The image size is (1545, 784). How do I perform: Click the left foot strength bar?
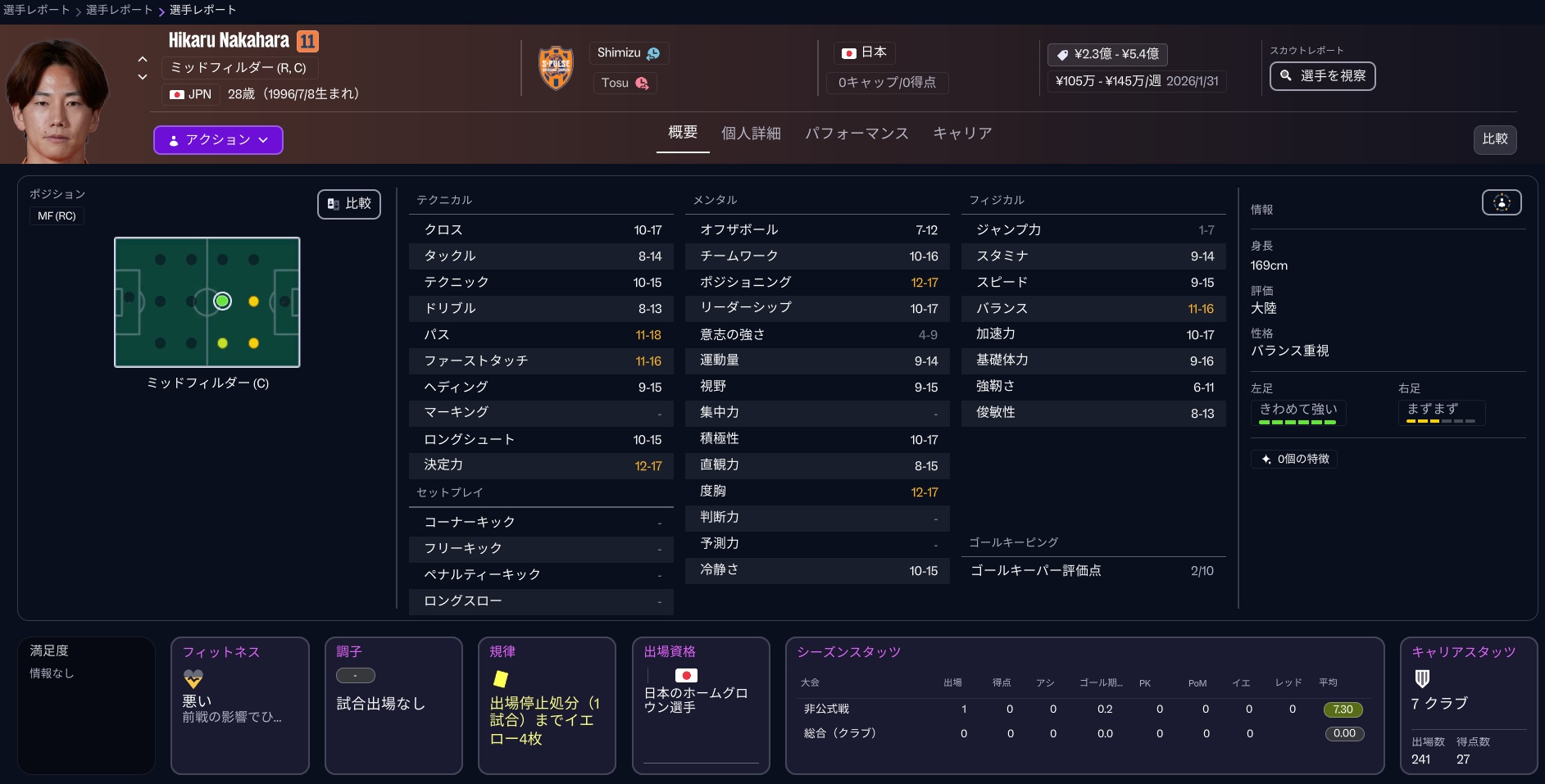[1297, 422]
